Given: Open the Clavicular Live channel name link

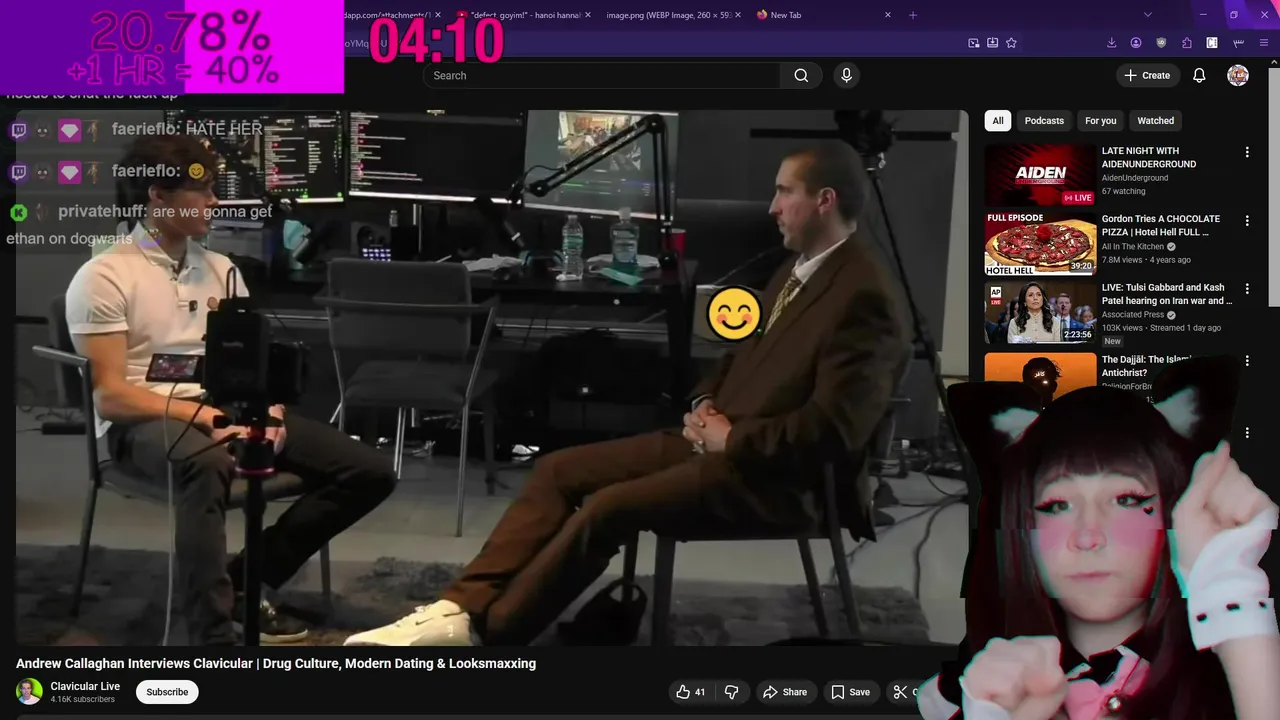Looking at the screenshot, I should [85, 686].
